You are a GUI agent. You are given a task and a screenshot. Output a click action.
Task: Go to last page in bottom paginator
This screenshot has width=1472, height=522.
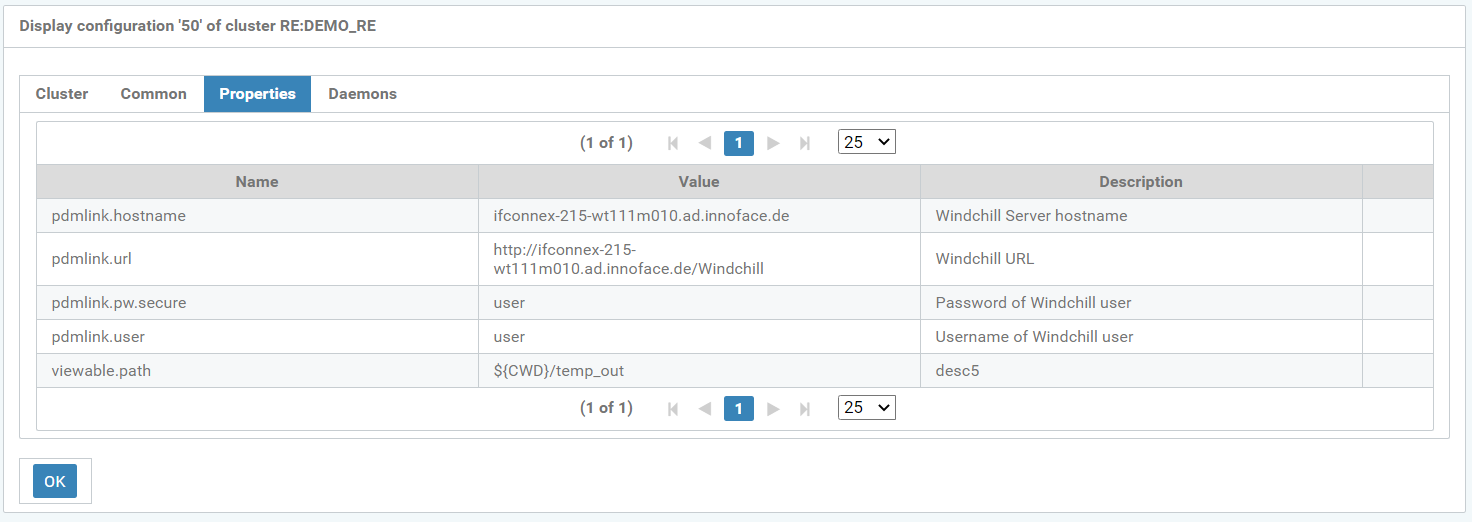click(805, 408)
